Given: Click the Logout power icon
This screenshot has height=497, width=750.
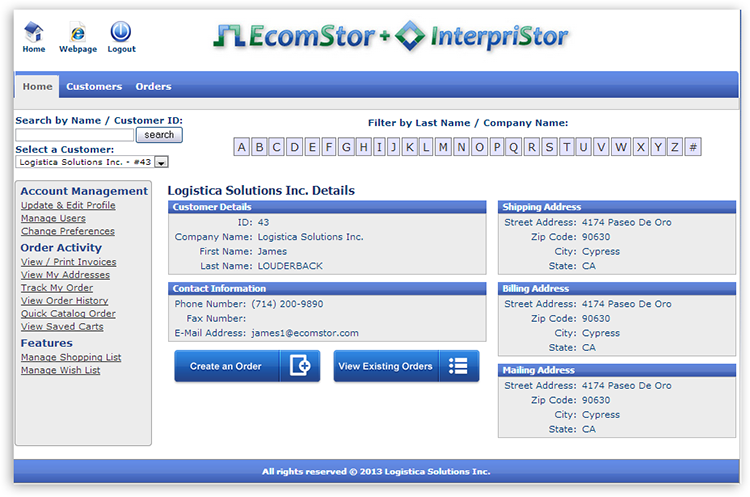Looking at the screenshot, I should pos(121,32).
